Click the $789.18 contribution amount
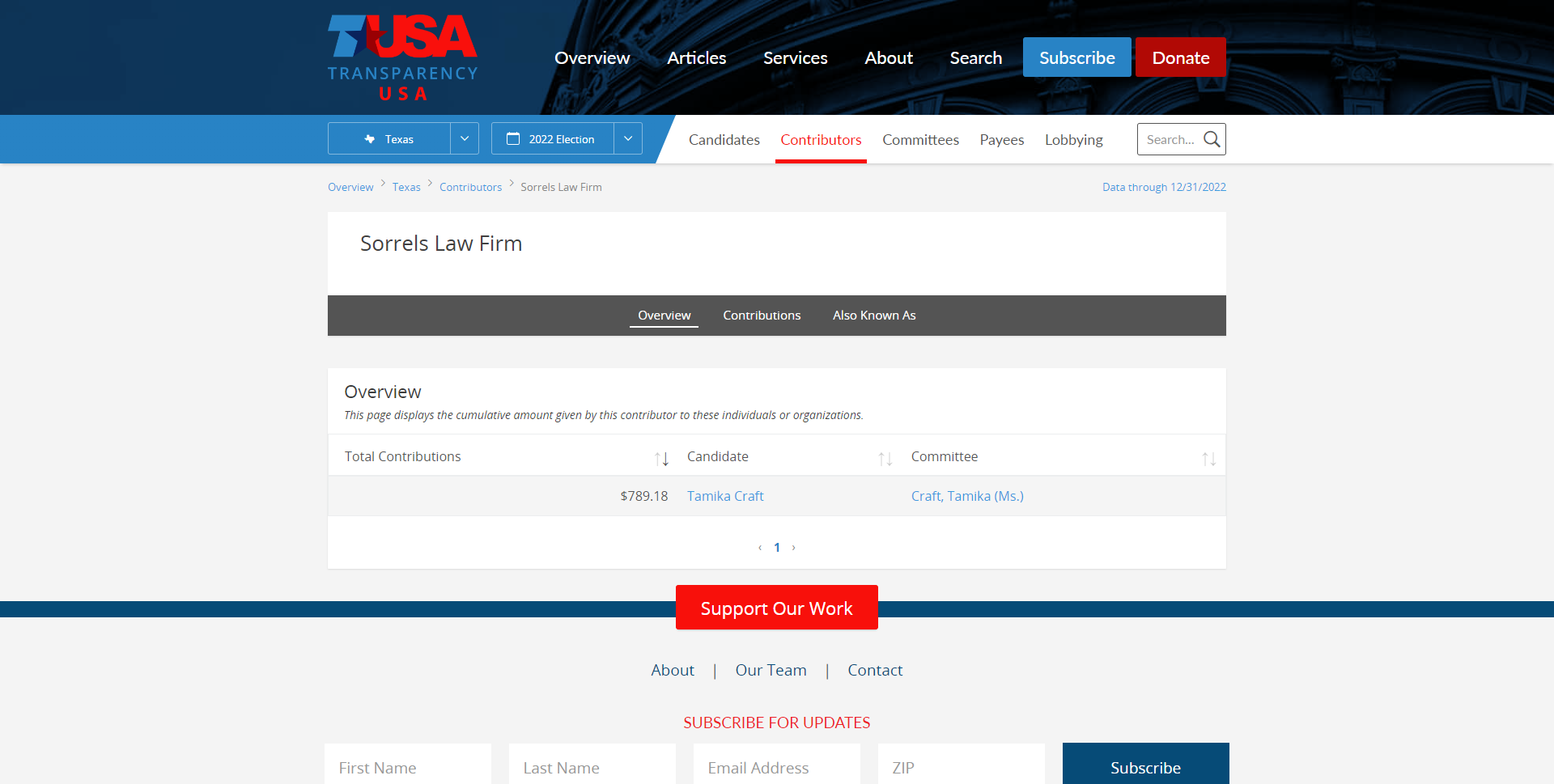1554x784 pixels. click(644, 496)
